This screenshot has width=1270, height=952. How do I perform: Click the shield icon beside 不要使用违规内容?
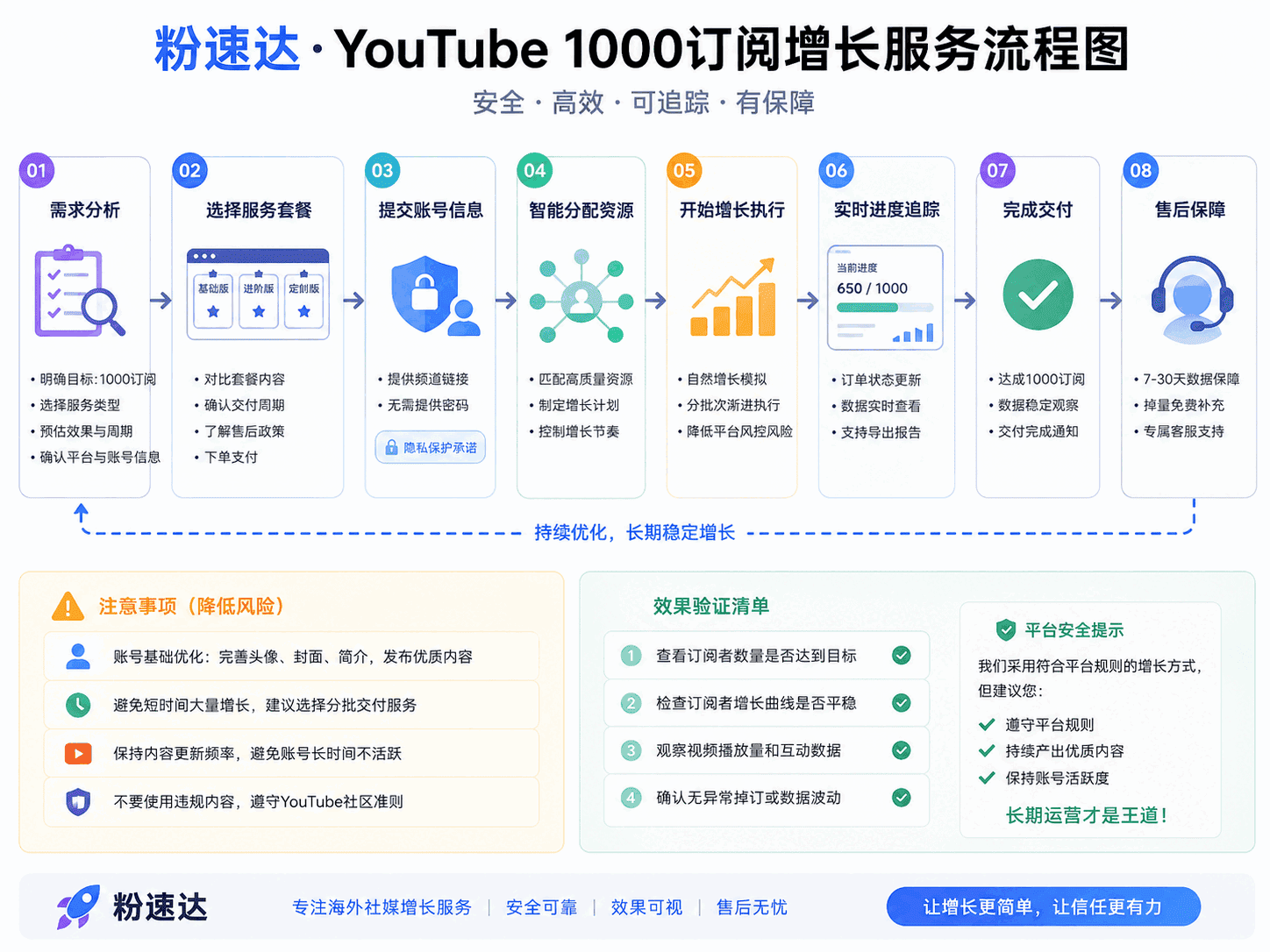pyautogui.click(x=78, y=801)
